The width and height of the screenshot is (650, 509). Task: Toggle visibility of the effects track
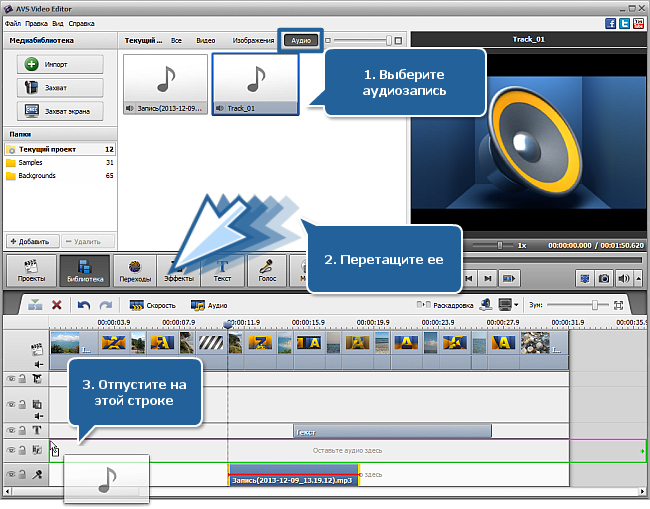[x=11, y=378]
